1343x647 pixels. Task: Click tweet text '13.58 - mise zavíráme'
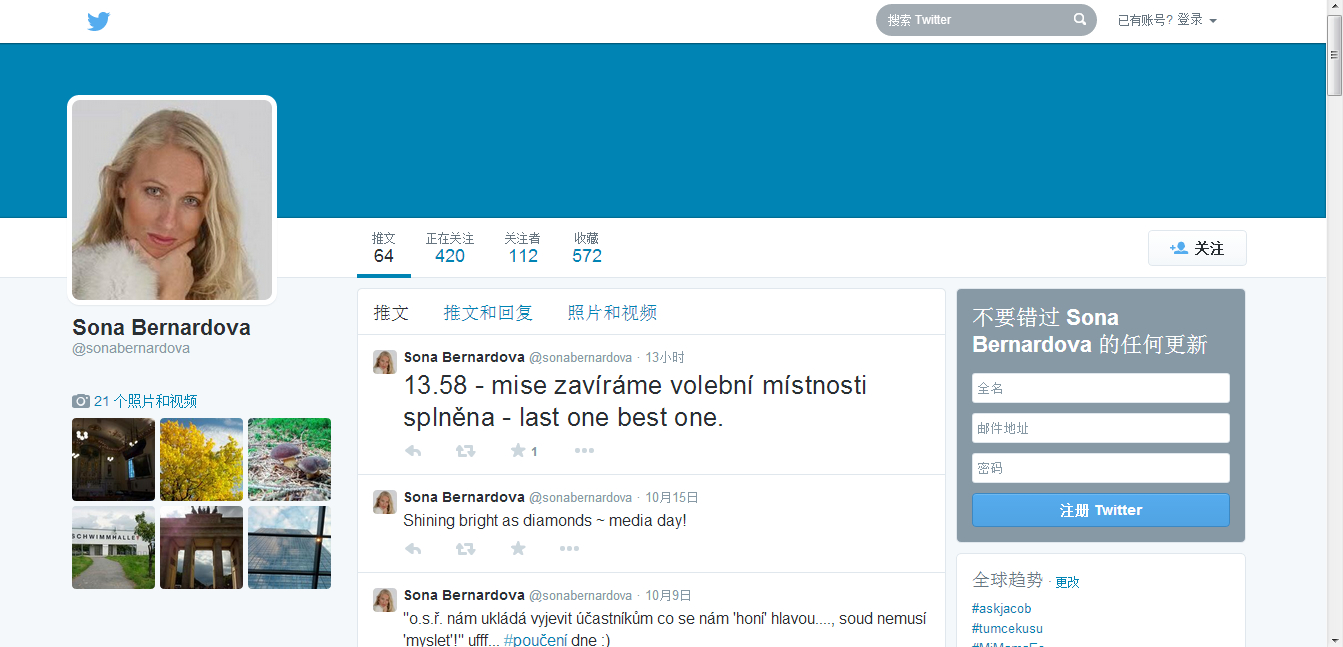pos(635,401)
